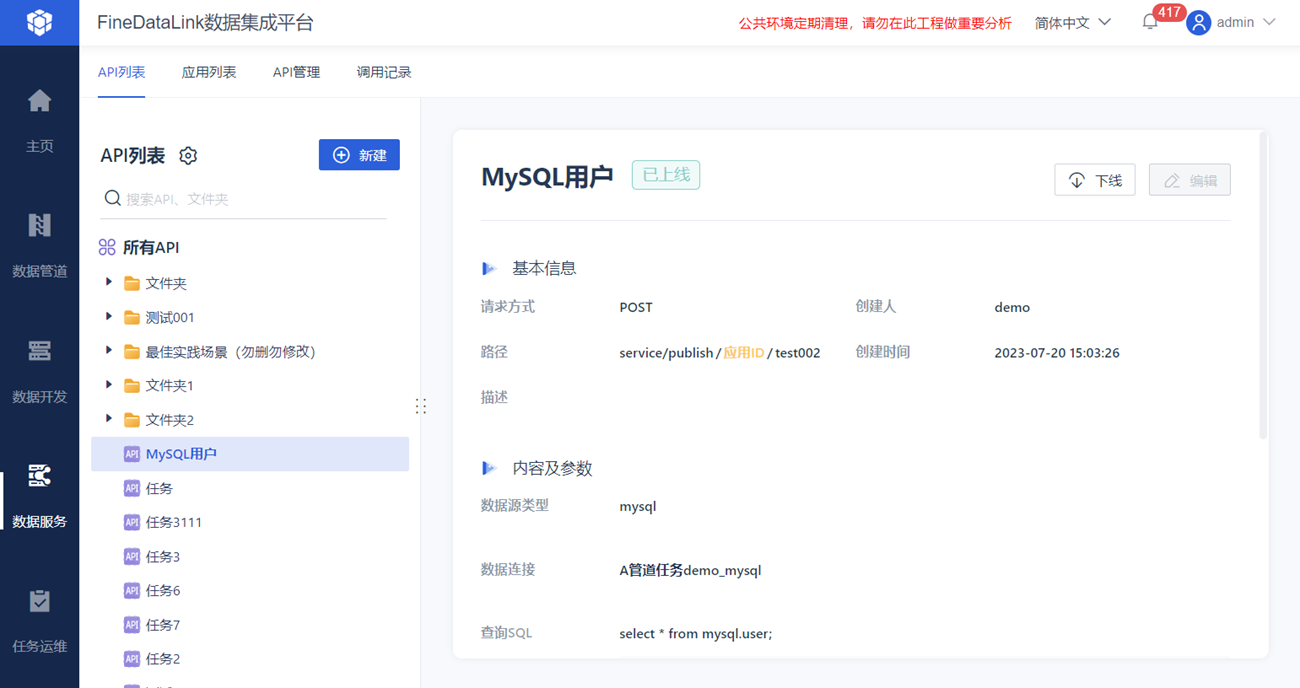The width and height of the screenshot is (1300, 688).
Task: Open the API列表 settings gear icon
Action: pyautogui.click(x=188, y=155)
